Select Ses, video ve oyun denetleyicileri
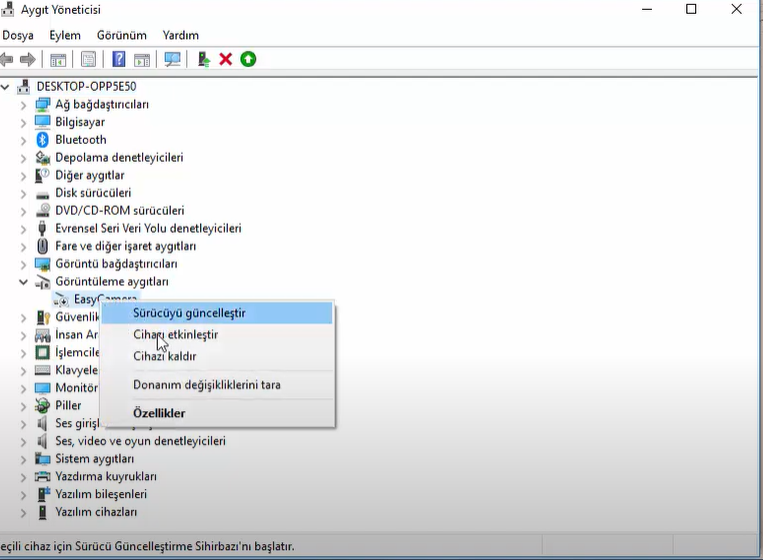The image size is (763, 560). 140,441
